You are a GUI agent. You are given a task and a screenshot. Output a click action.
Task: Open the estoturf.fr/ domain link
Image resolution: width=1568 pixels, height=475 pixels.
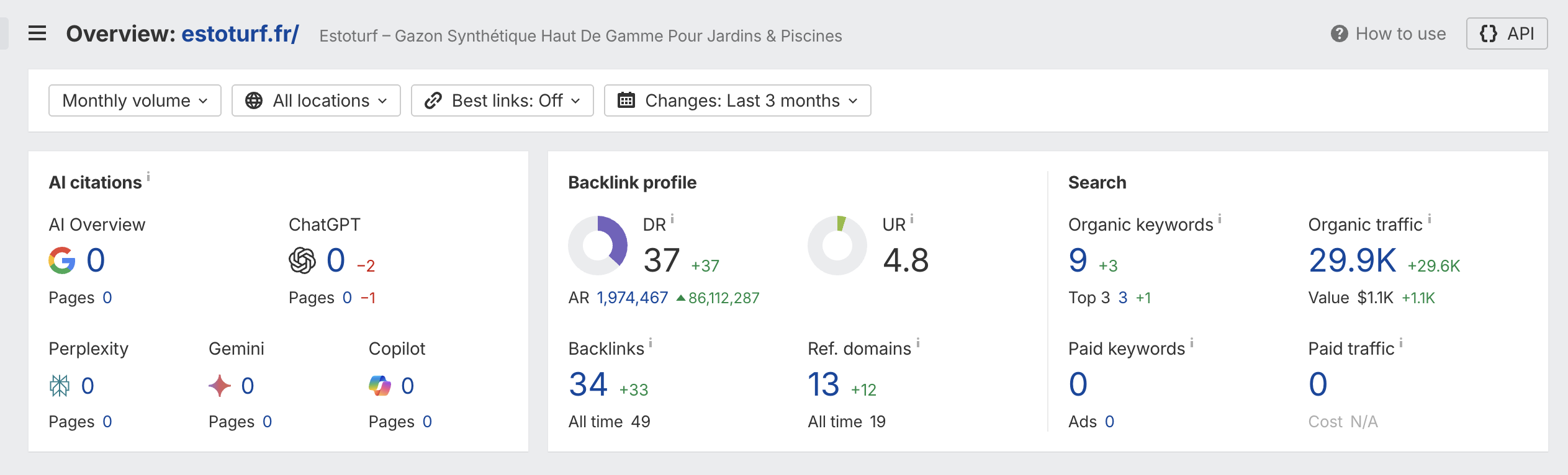click(x=240, y=33)
